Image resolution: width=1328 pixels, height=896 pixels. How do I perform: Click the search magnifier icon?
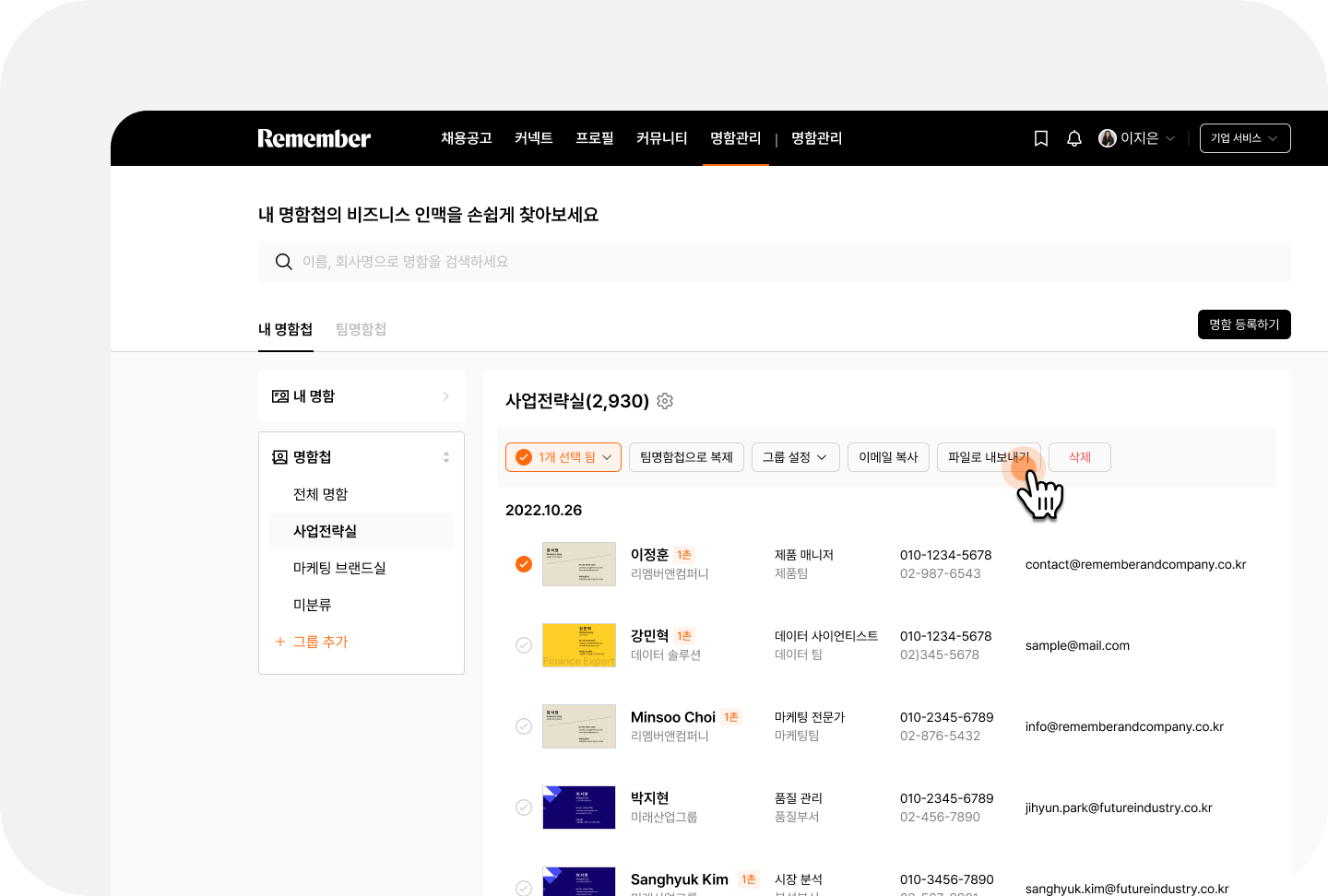284,262
